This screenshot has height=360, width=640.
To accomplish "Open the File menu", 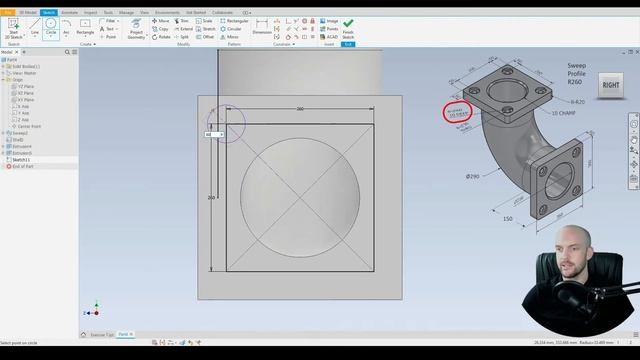I will point(7,13).
